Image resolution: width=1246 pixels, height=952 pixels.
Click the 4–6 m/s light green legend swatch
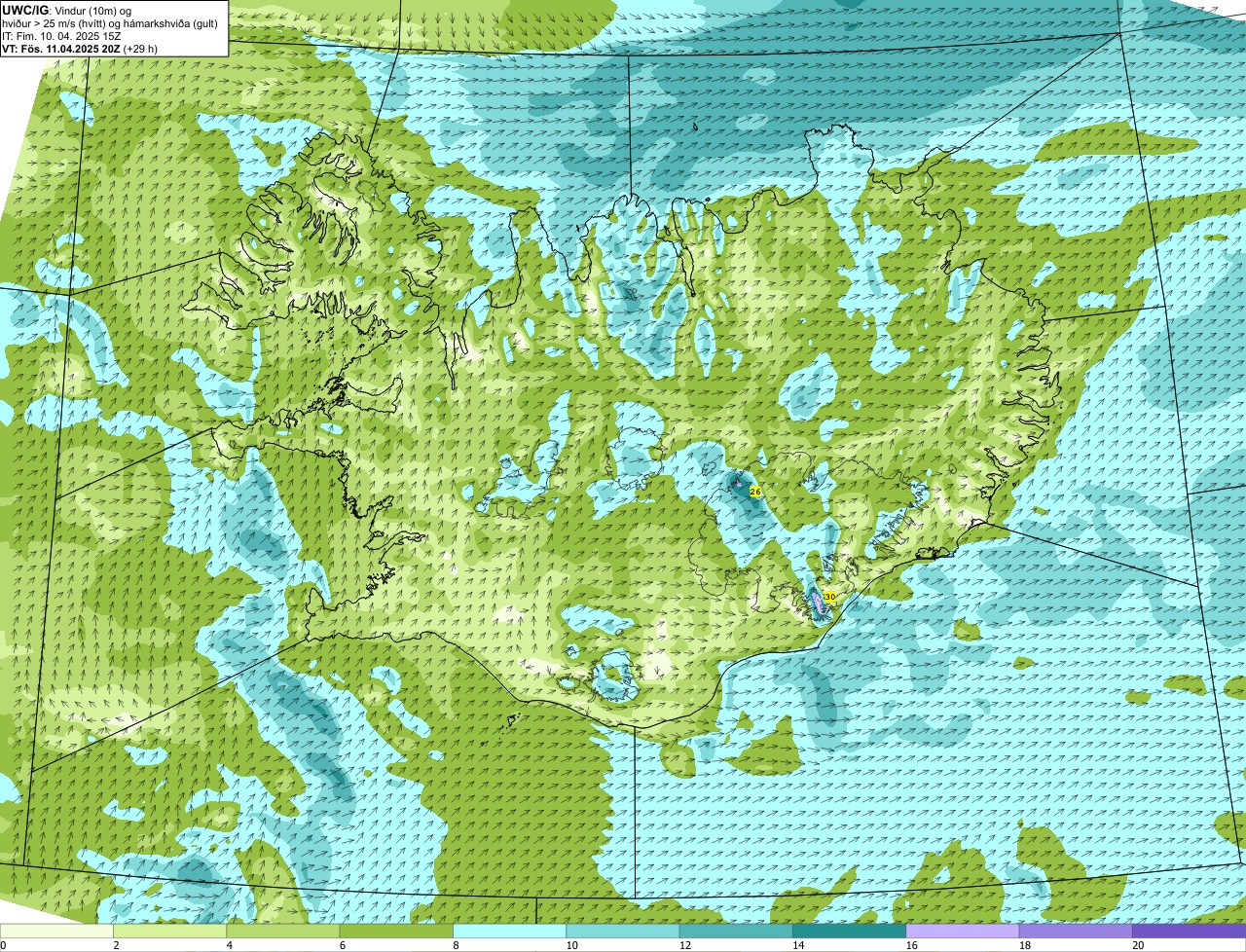(x=283, y=932)
